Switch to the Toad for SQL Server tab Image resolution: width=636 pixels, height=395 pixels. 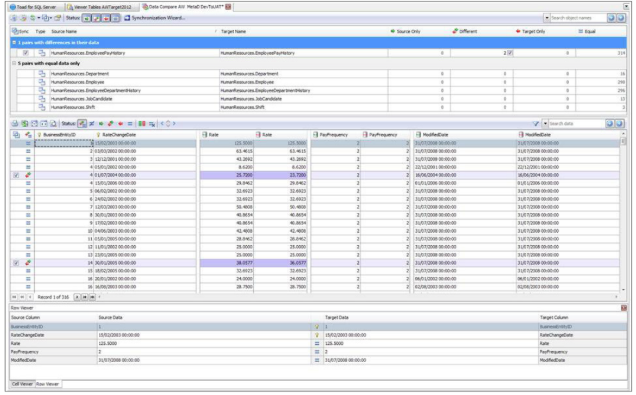pos(37,7)
